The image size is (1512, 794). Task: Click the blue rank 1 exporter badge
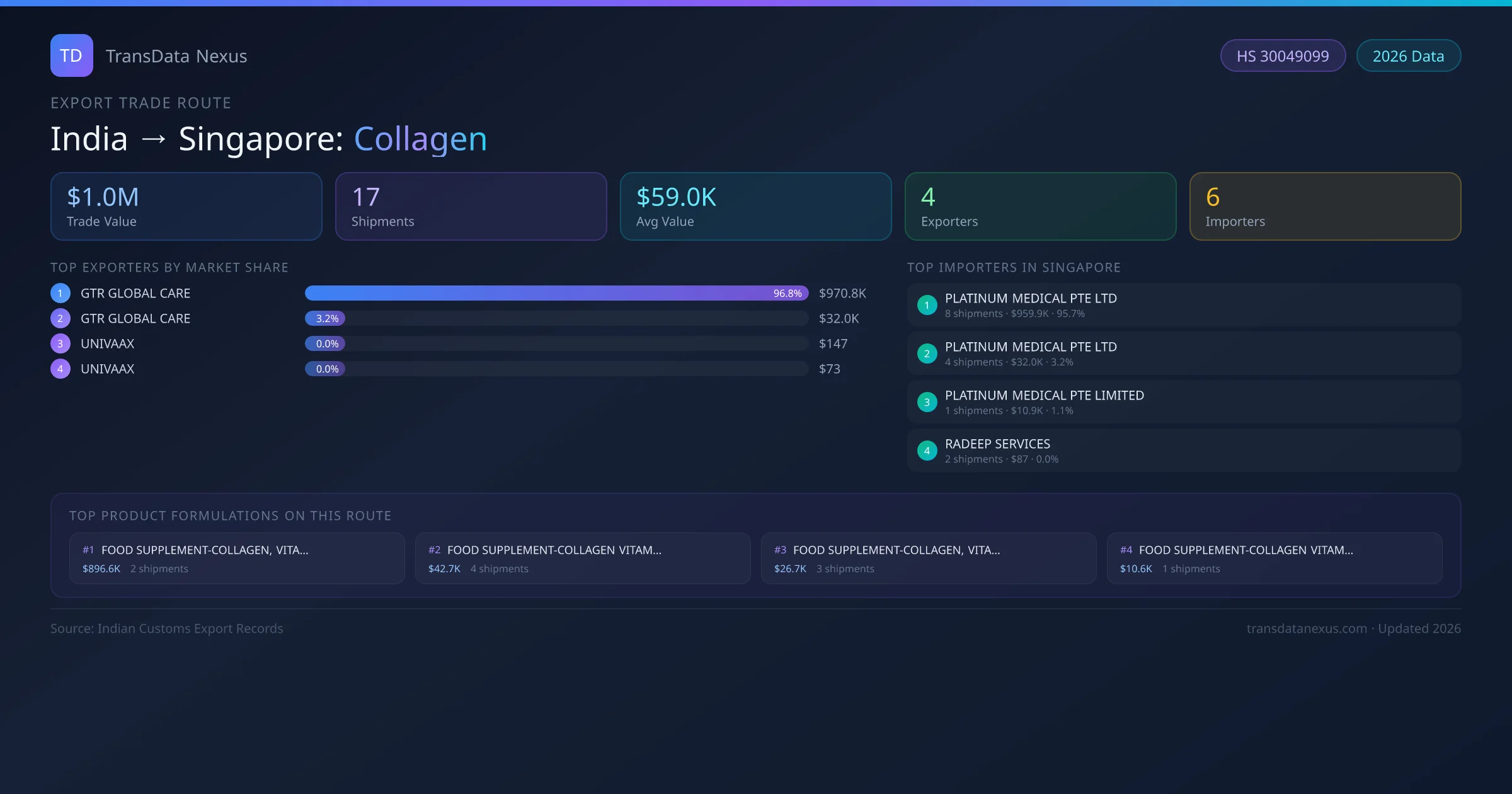[x=60, y=293]
